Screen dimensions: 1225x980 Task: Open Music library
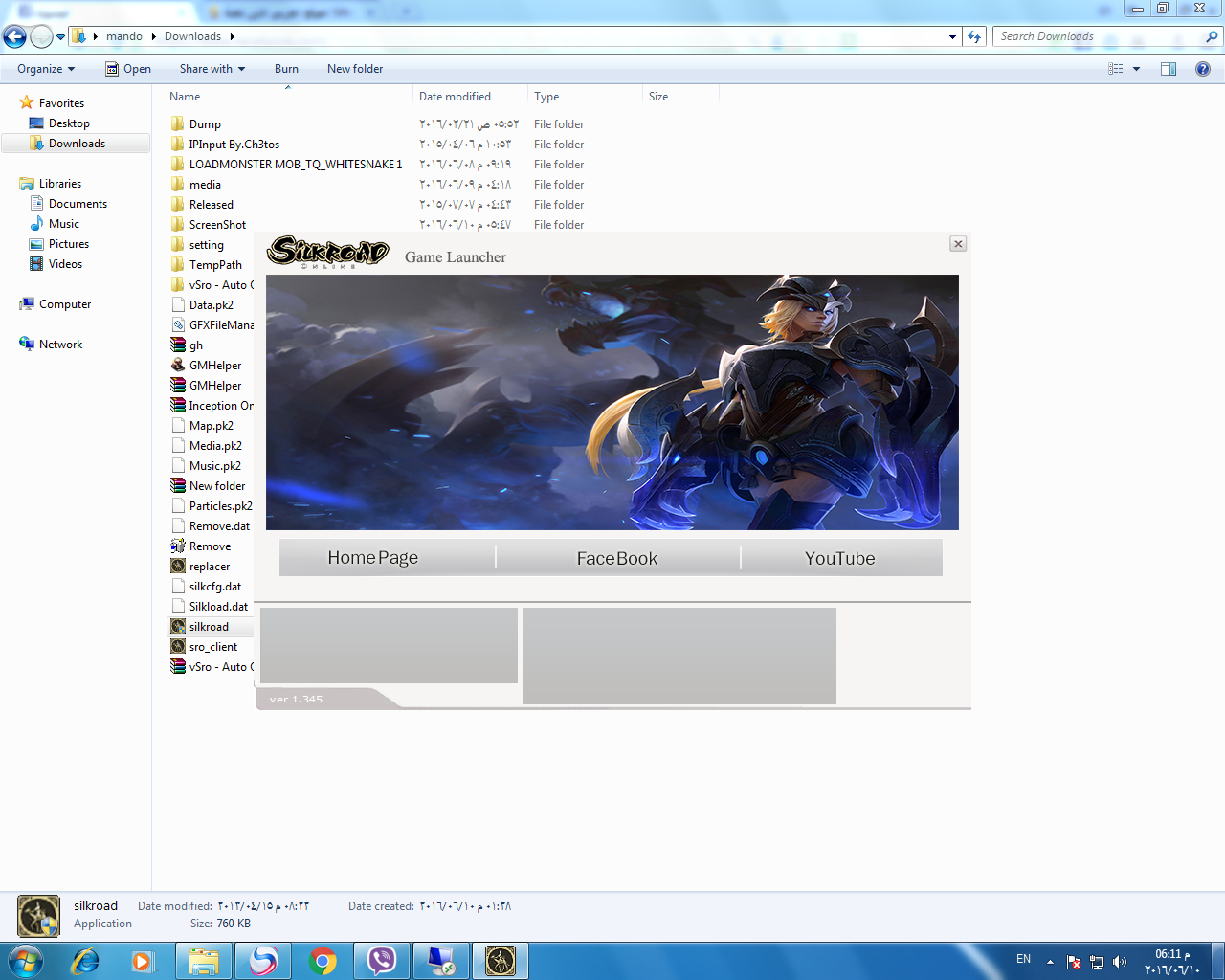tap(64, 224)
